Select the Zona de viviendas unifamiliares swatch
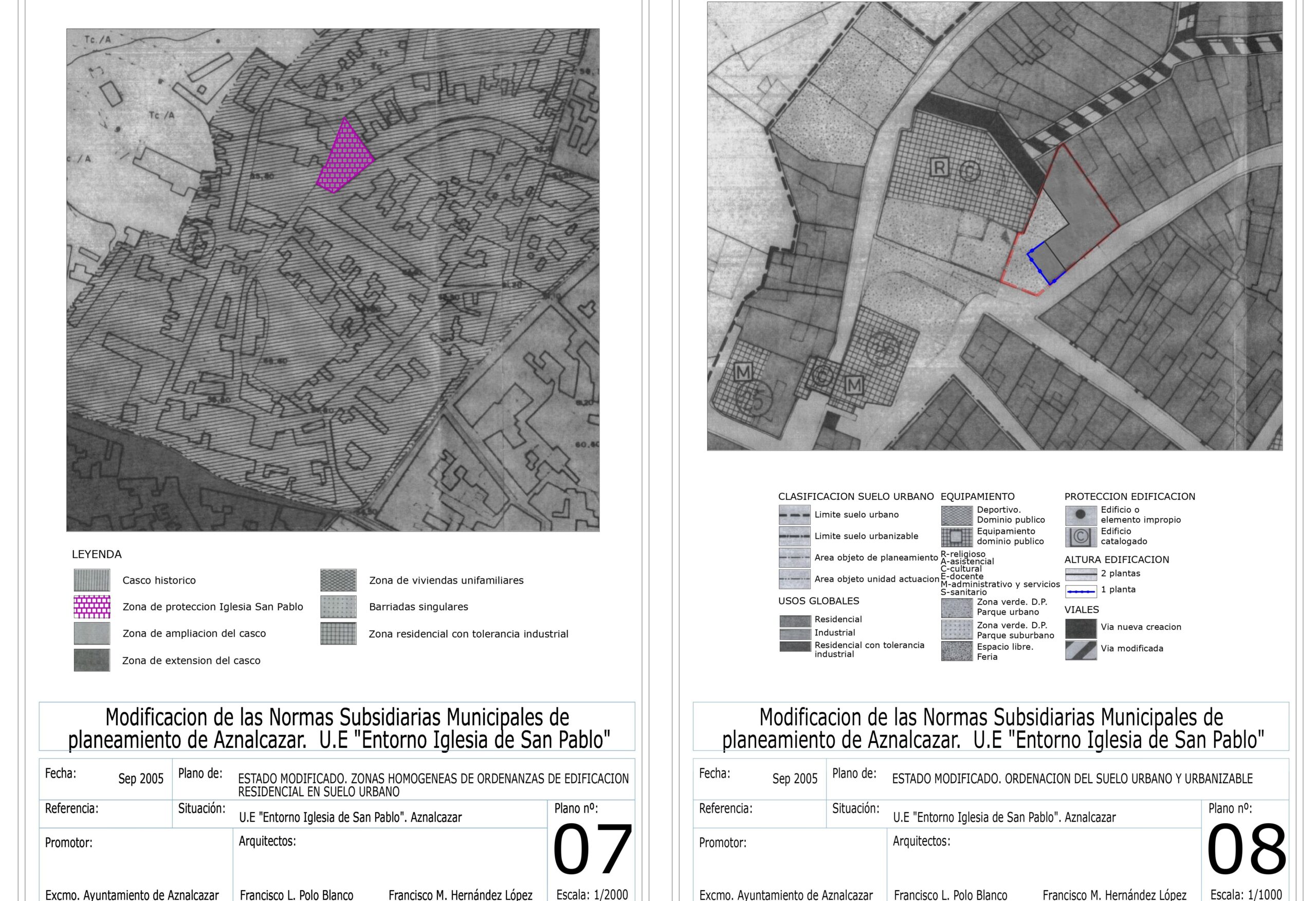This screenshot has height=901, width=1316. (338, 580)
